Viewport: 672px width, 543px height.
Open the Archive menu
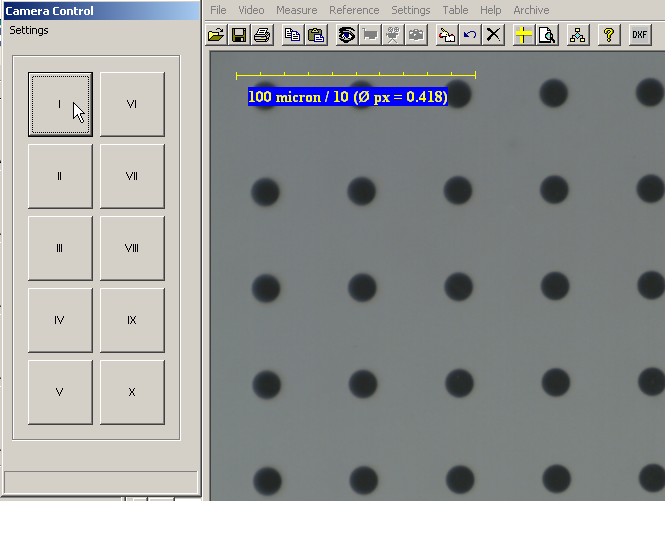tap(531, 10)
